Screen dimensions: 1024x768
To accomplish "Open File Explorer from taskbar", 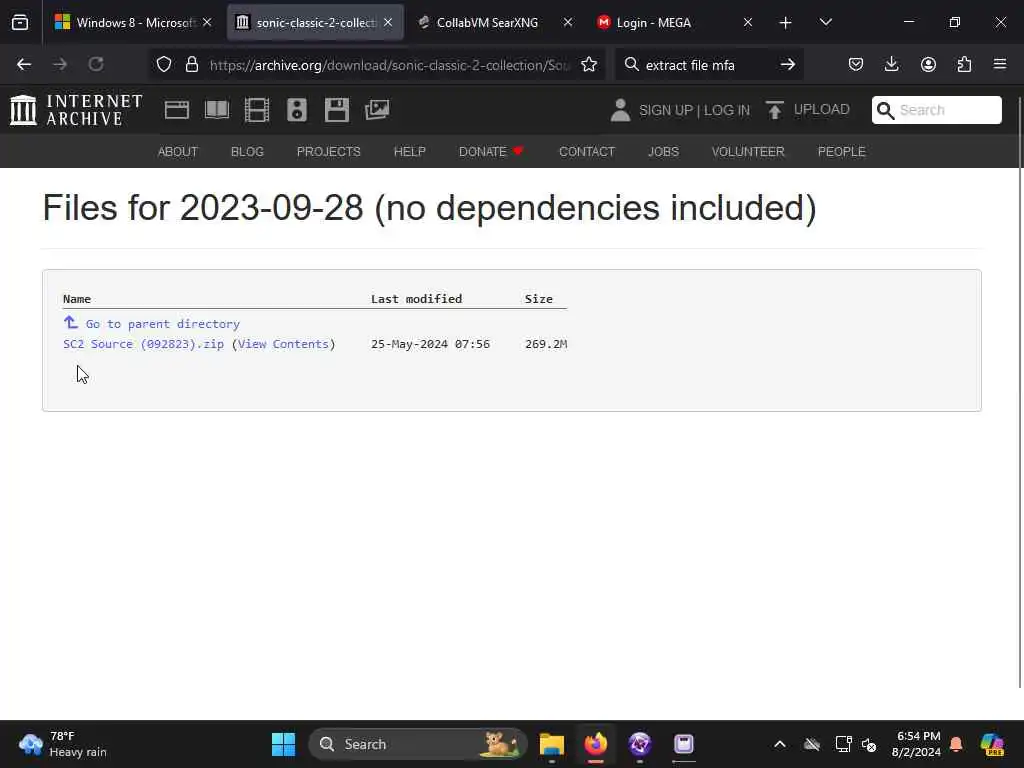I will coord(552,744).
